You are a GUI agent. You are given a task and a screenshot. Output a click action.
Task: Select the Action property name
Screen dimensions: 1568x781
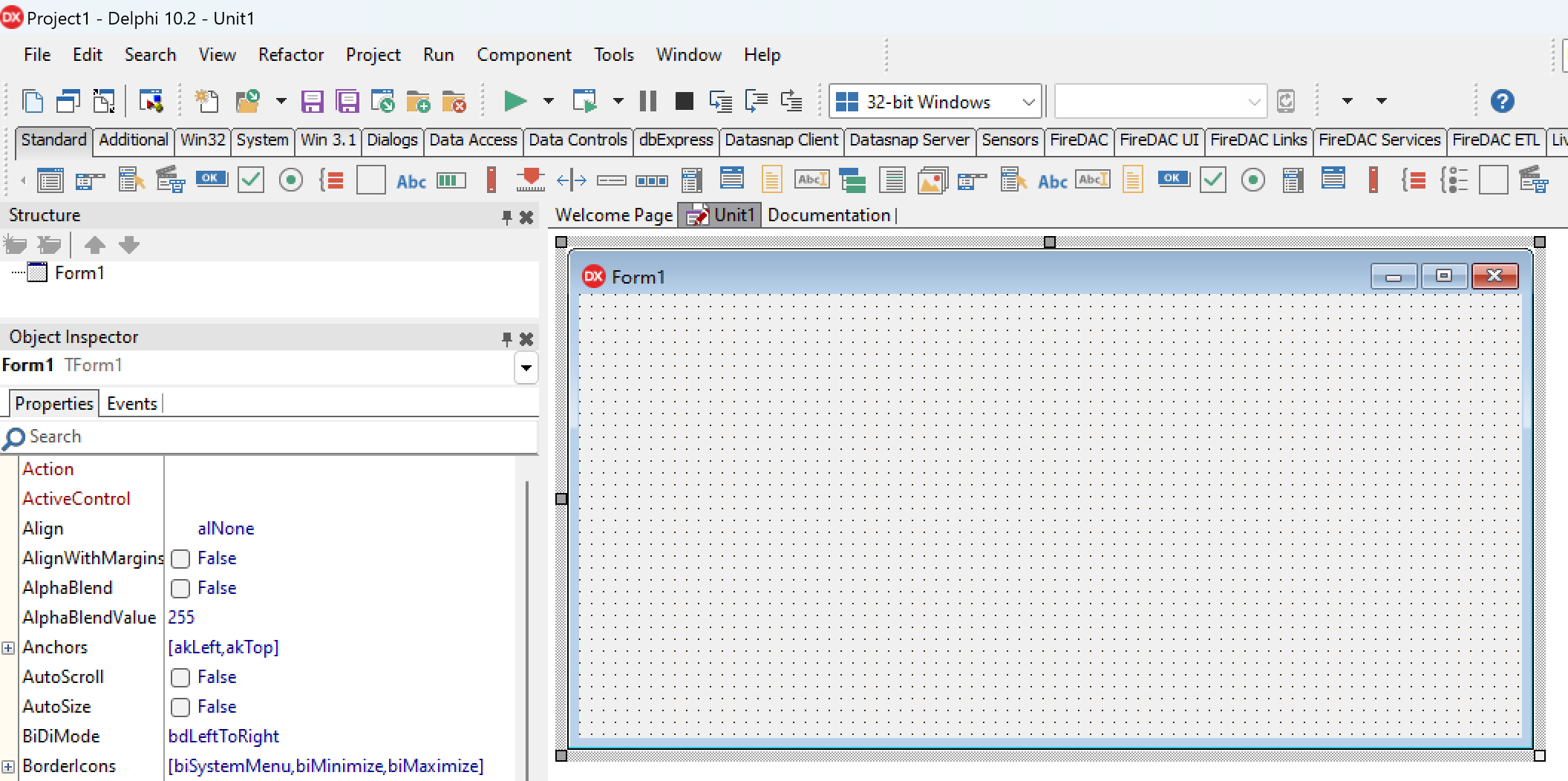coord(48,469)
